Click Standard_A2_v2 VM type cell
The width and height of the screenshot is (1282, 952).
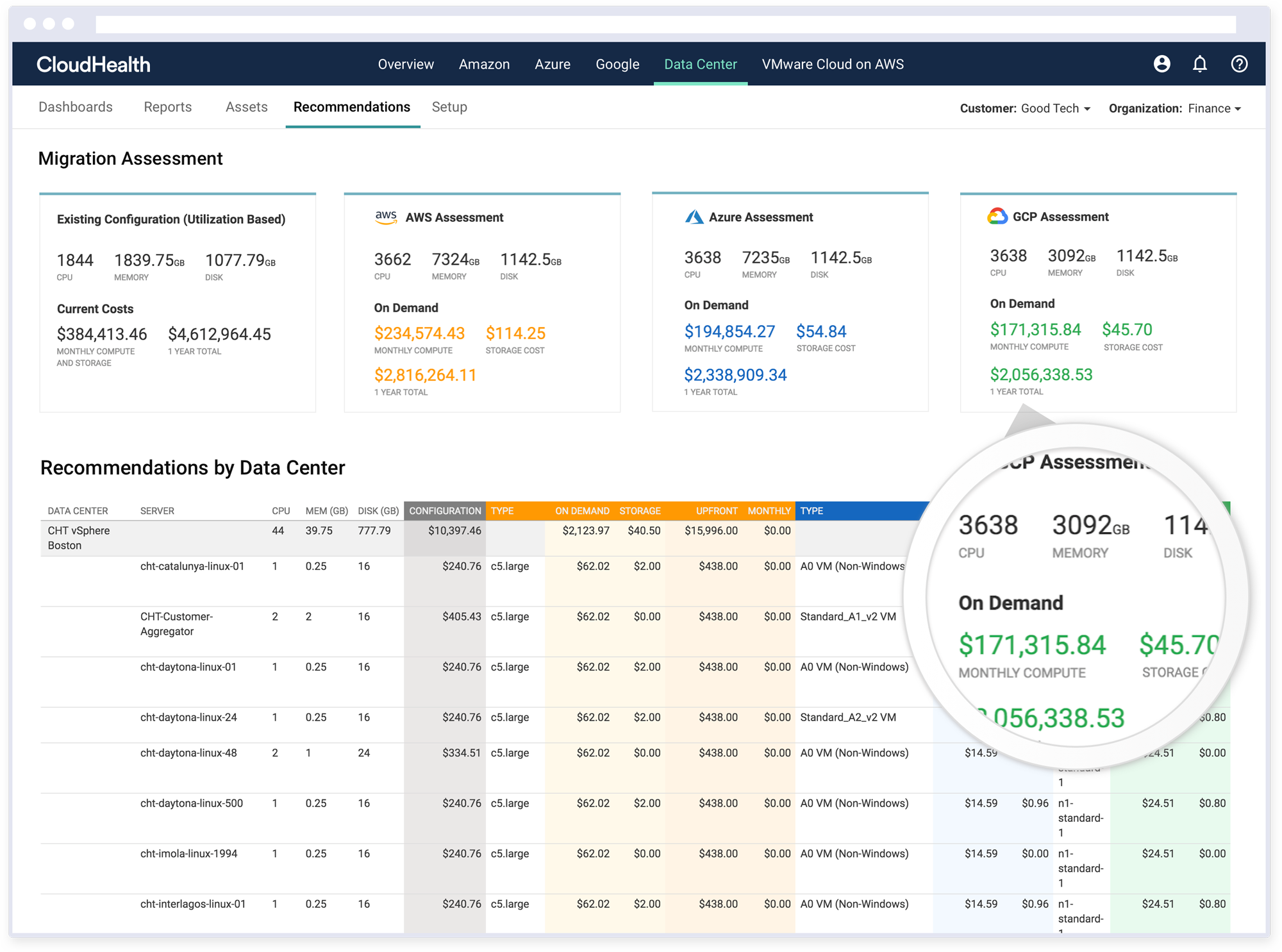(848, 717)
